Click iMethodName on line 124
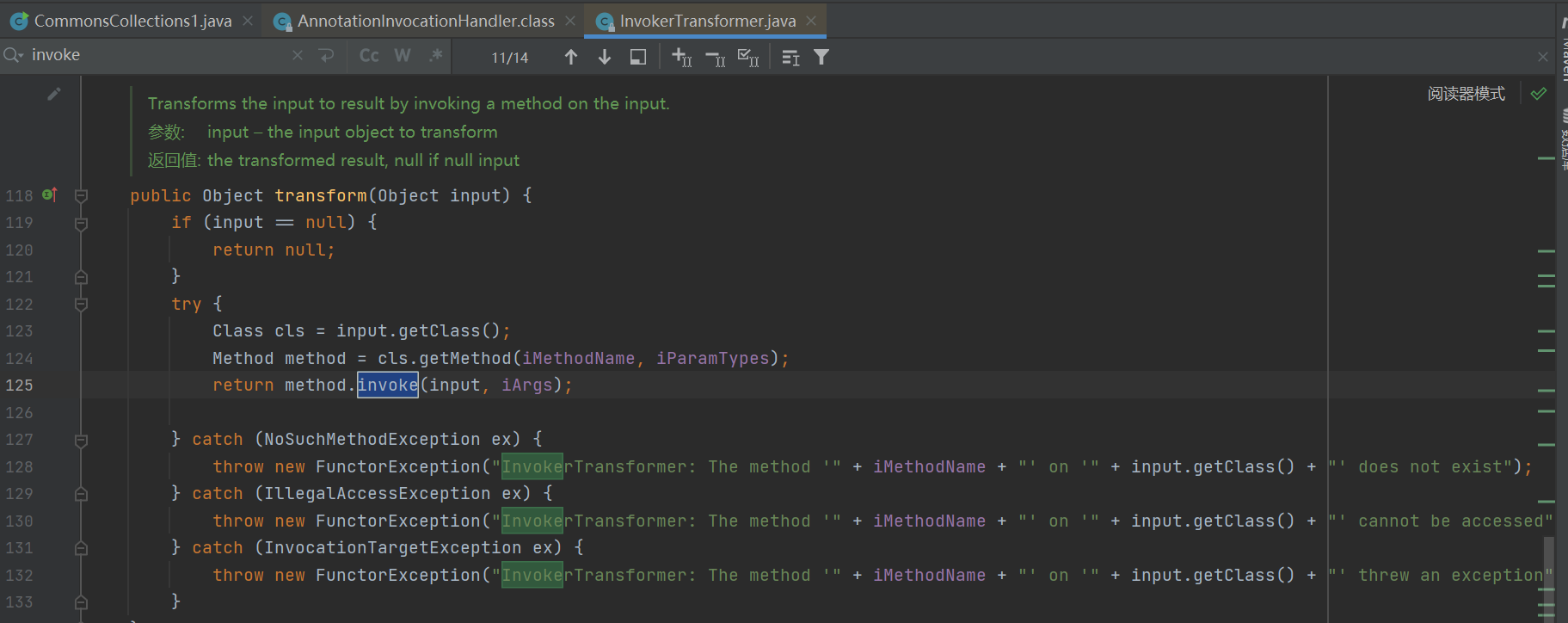Image resolution: width=1568 pixels, height=623 pixels. pos(579,358)
